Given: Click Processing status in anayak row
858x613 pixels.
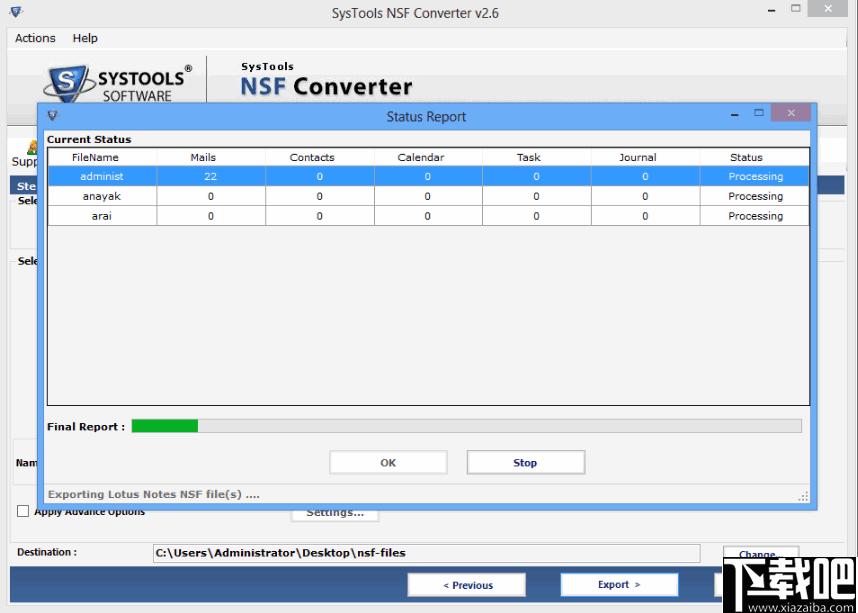Looking at the screenshot, I should tap(755, 196).
